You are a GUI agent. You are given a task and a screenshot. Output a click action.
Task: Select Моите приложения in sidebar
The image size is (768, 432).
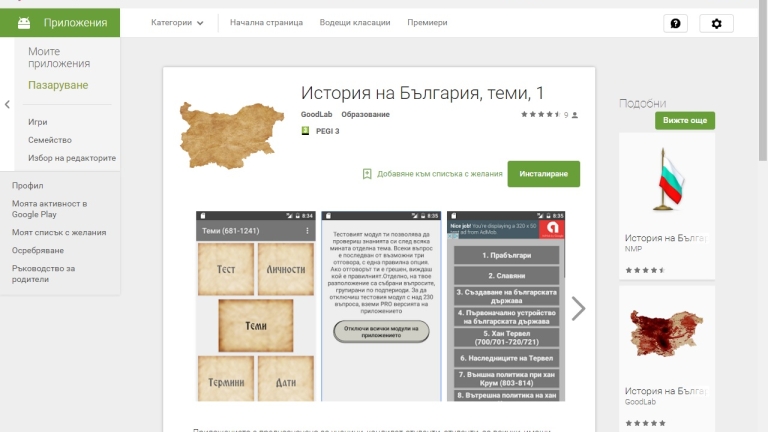(59, 57)
